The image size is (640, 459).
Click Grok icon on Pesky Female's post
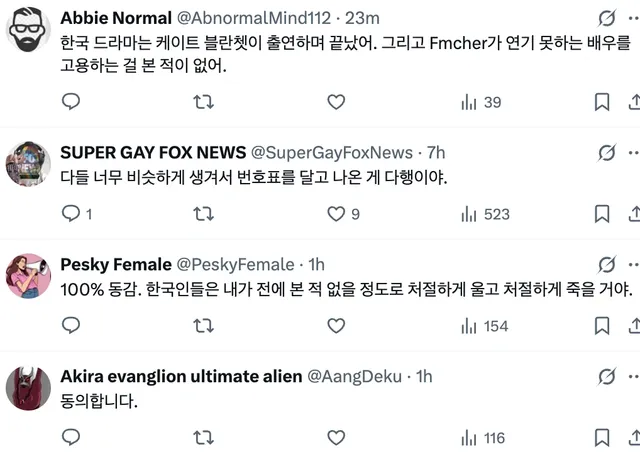(606, 264)
